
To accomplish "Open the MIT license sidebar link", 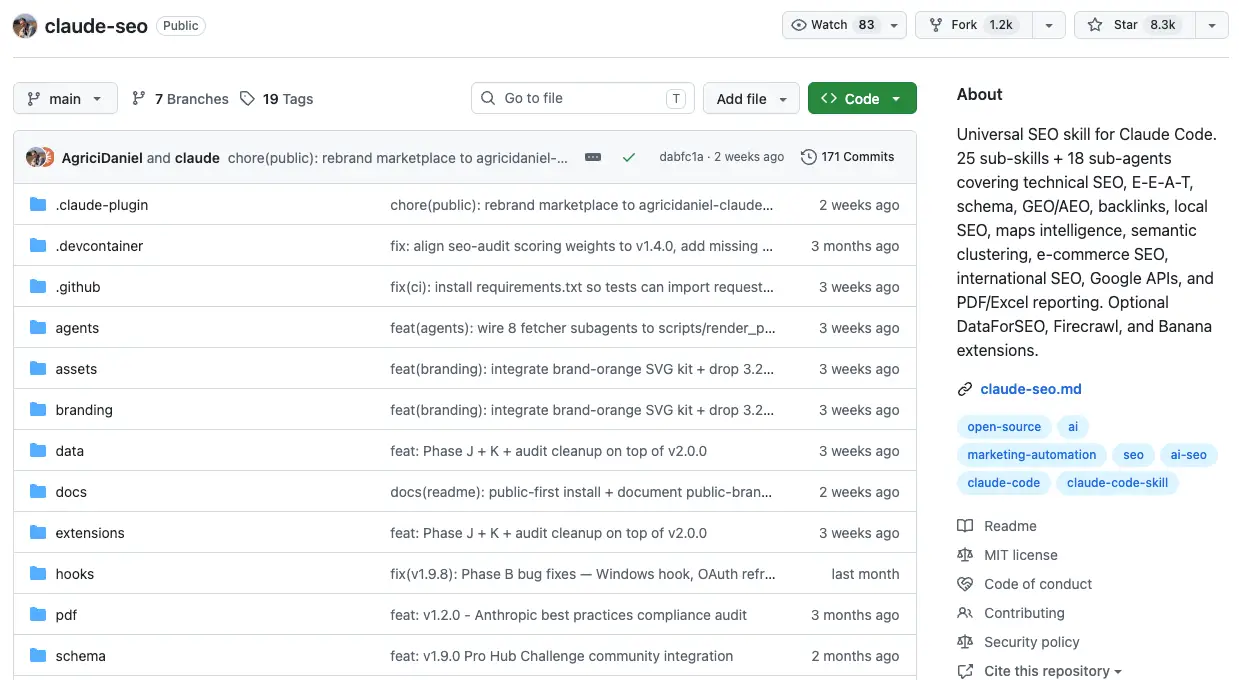I will click(x=1021, y=555).
